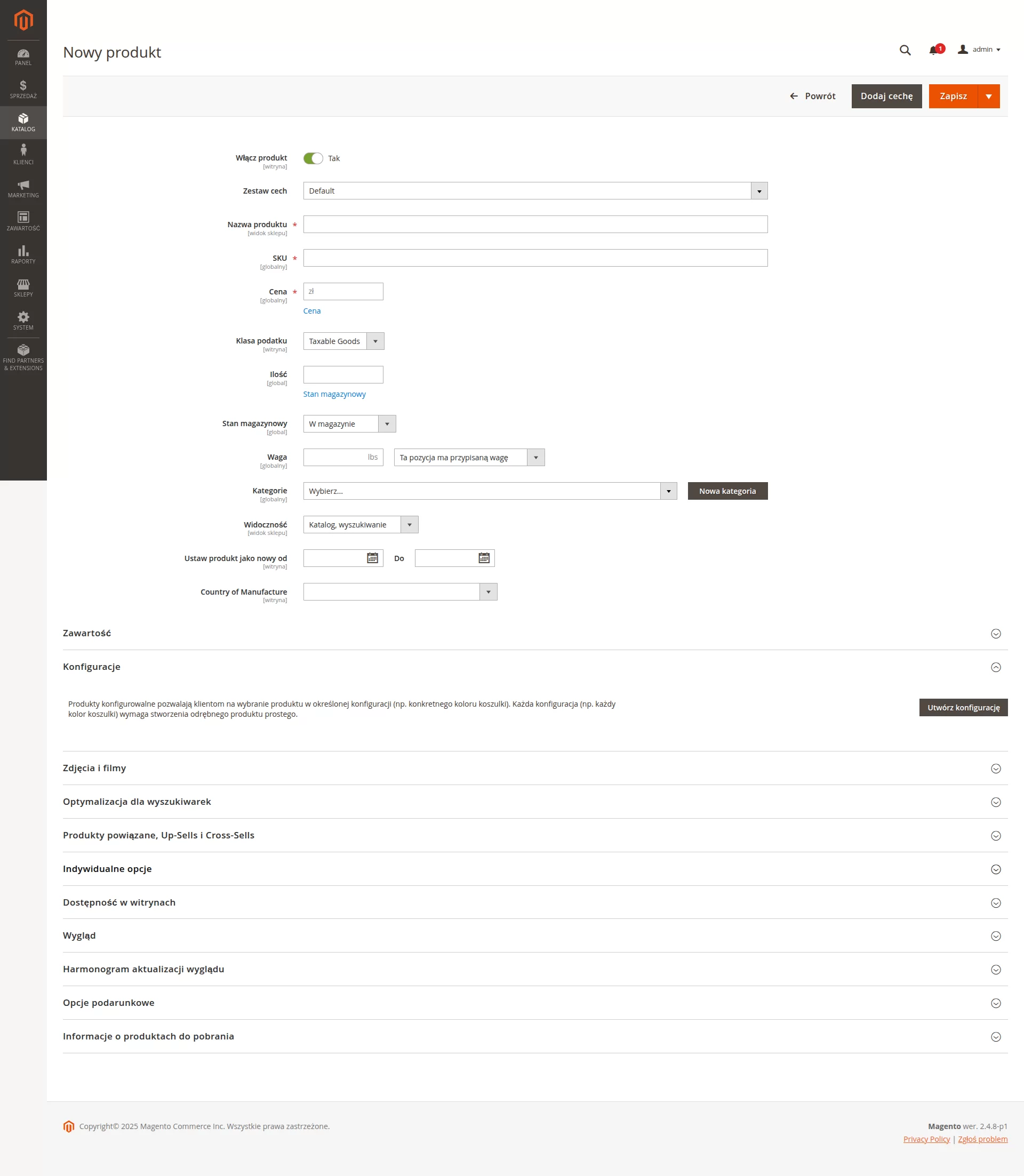The height and width of the screenshot is (1176, 1024).
Task: Click into the Nazwa produktu field
Action: [535, 225]
